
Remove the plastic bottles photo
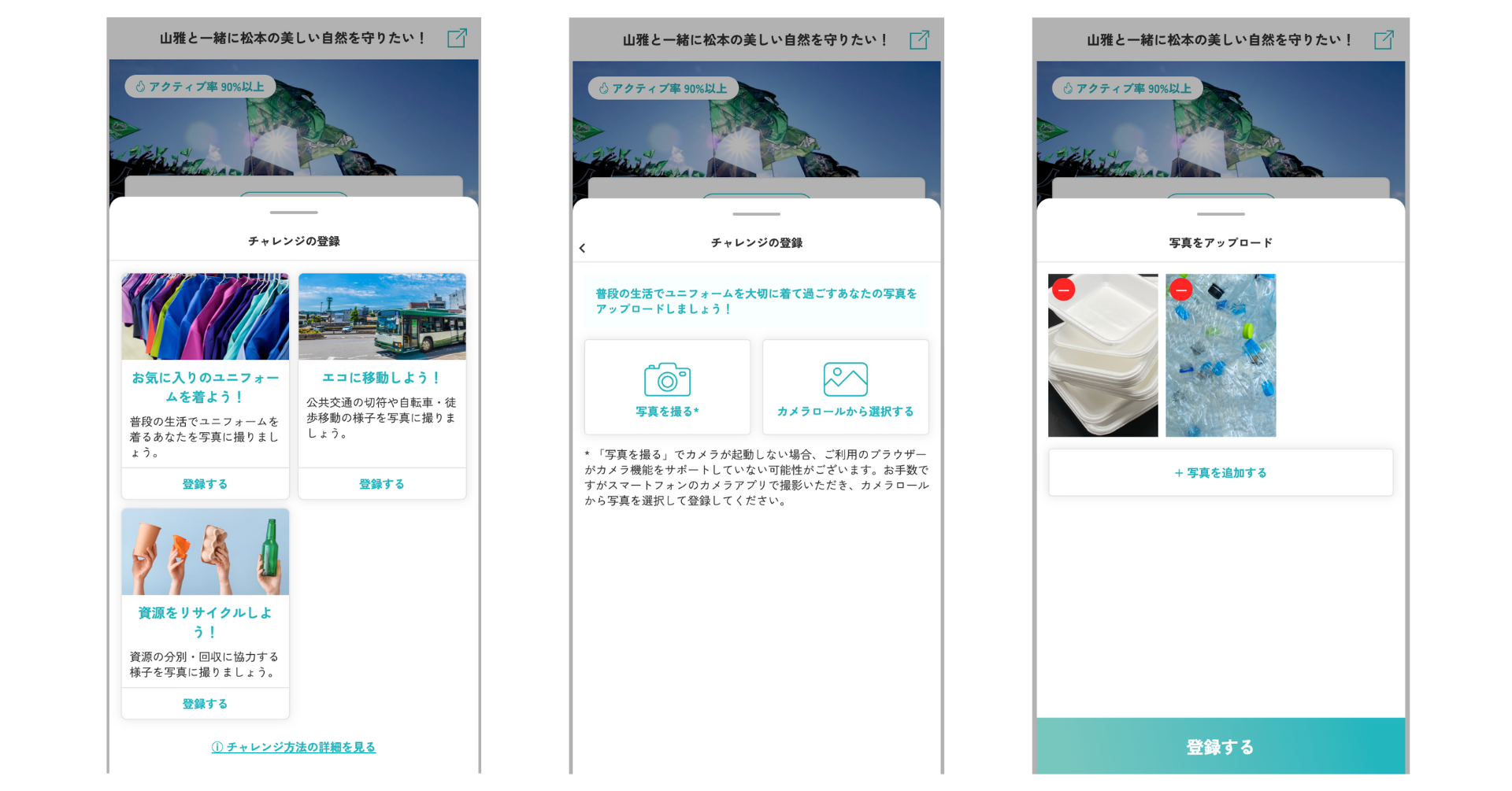(x=1180, y=290)
